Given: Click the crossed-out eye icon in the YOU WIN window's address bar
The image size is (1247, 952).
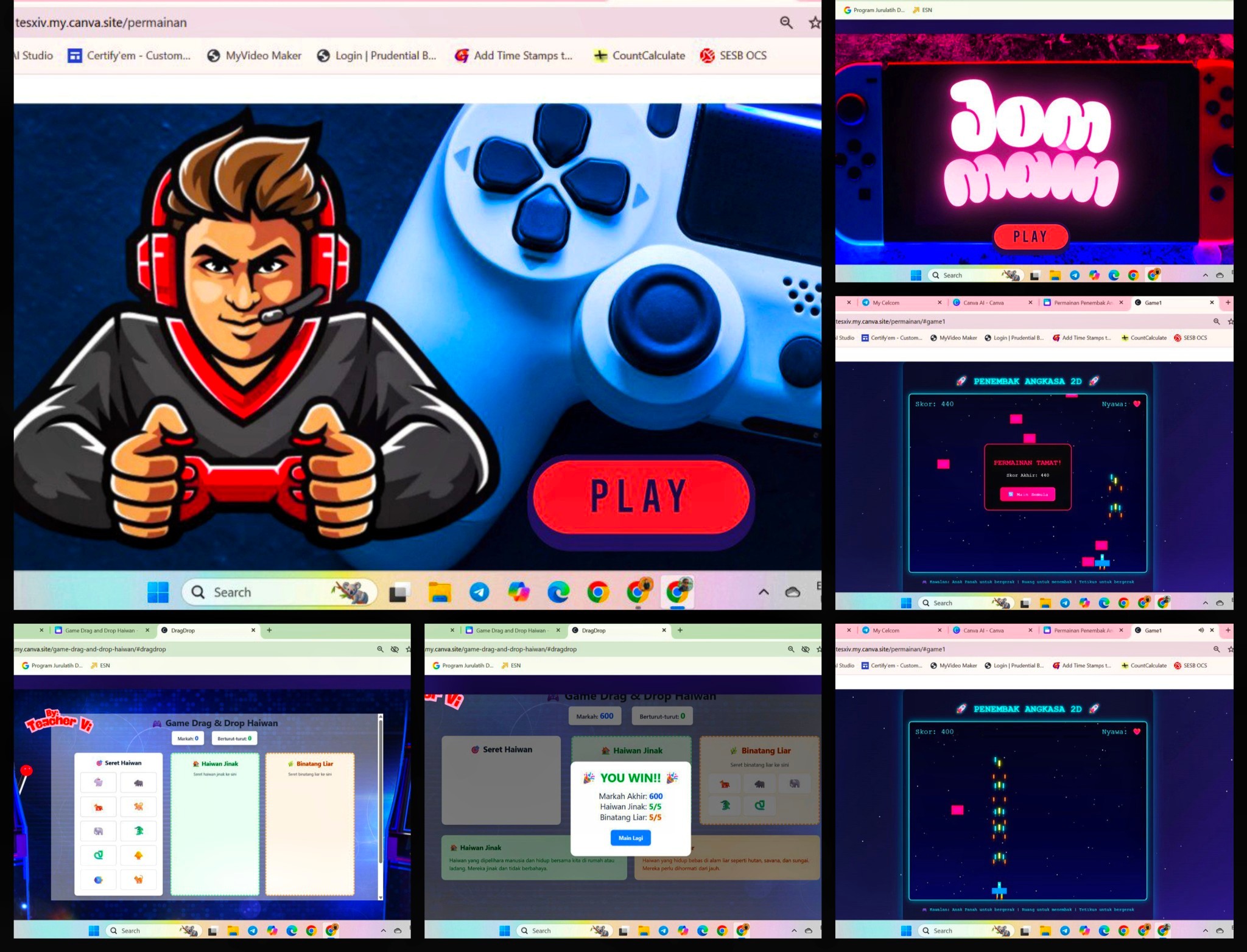Looking at the screenshot, I should (806, 649).
